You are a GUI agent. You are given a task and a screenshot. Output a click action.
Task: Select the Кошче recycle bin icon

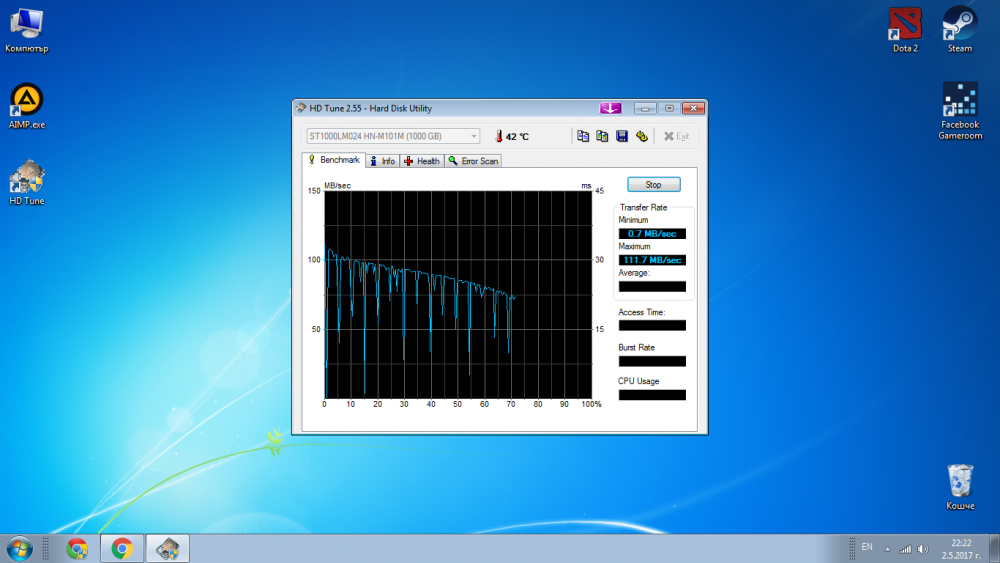(960, 487)
